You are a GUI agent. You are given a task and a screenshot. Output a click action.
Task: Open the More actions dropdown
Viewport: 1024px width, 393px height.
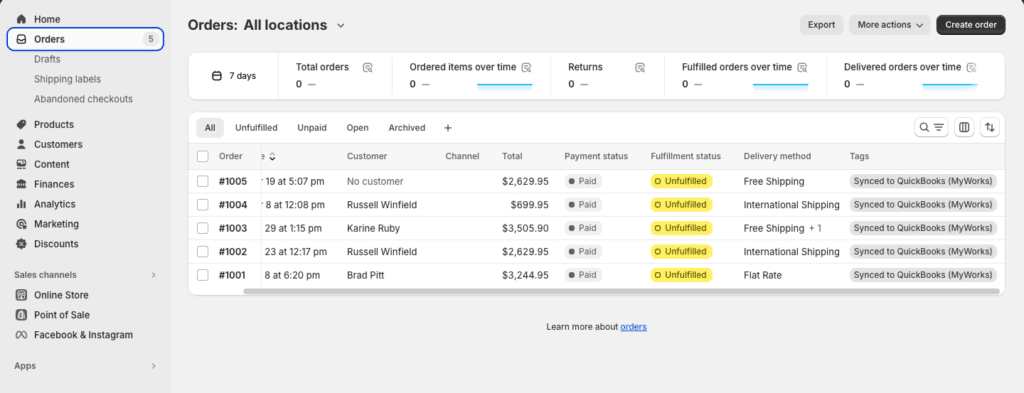point(889,25)
